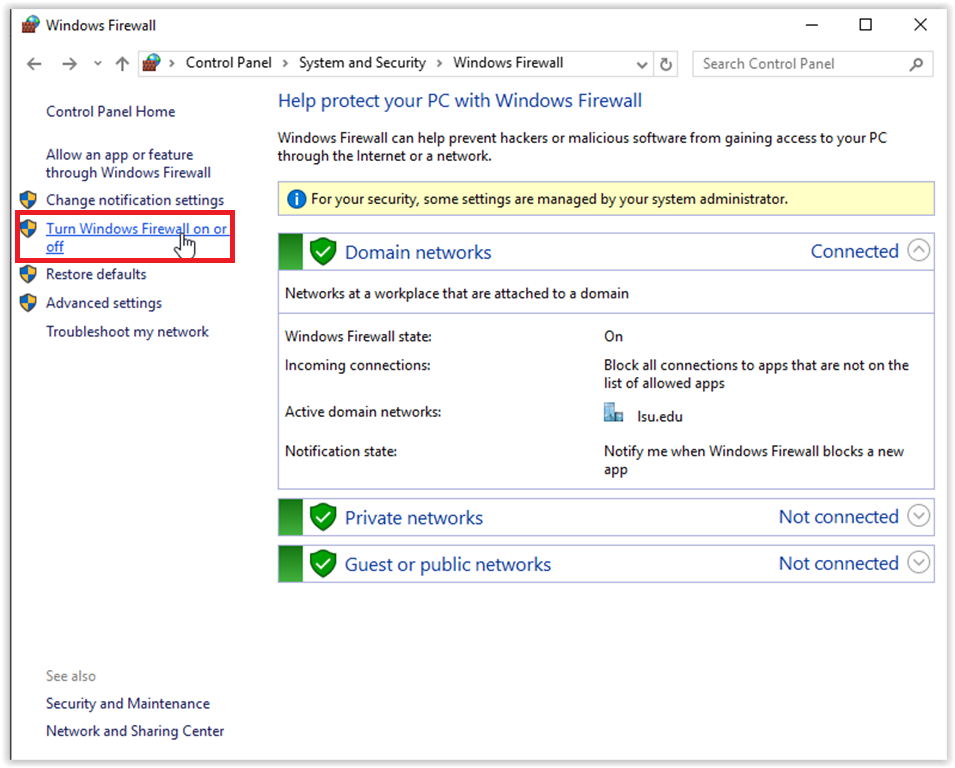Open Security and Maintenance link
955x768 pixels.
[128, 703]
